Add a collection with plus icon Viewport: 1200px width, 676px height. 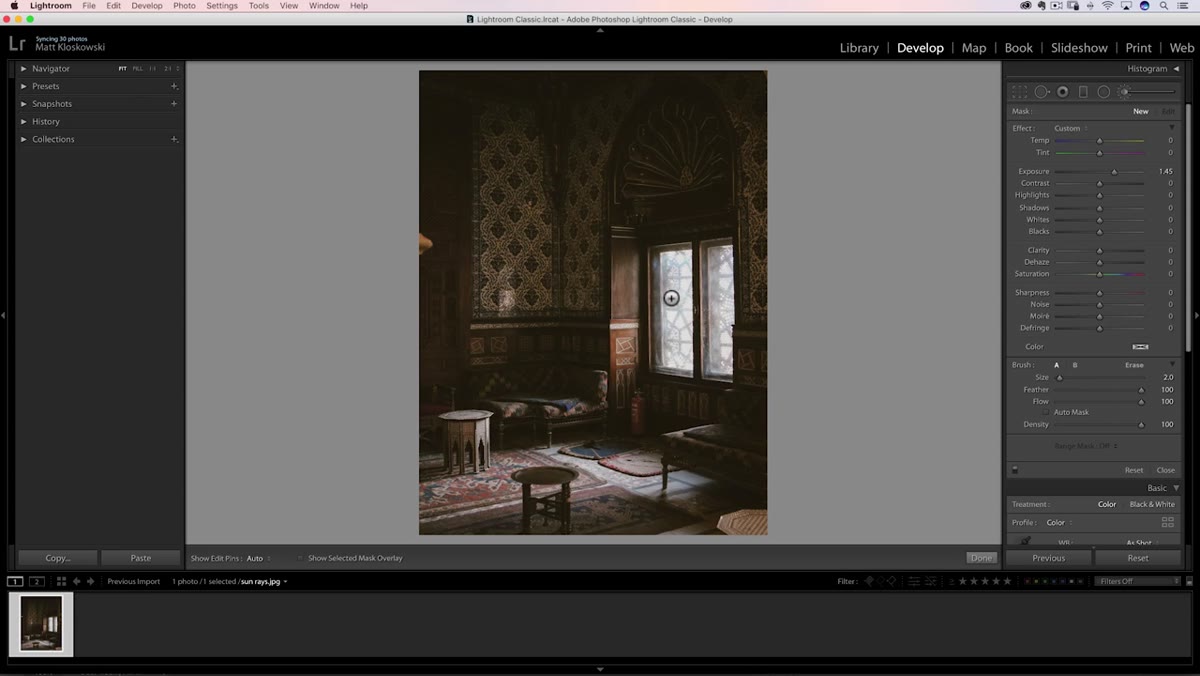(x=174, y=139)
